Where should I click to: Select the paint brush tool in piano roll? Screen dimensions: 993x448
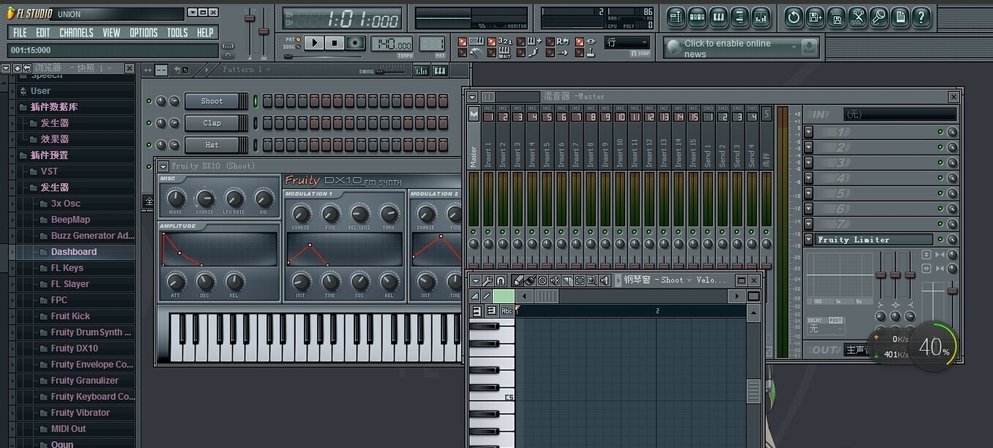530,280
